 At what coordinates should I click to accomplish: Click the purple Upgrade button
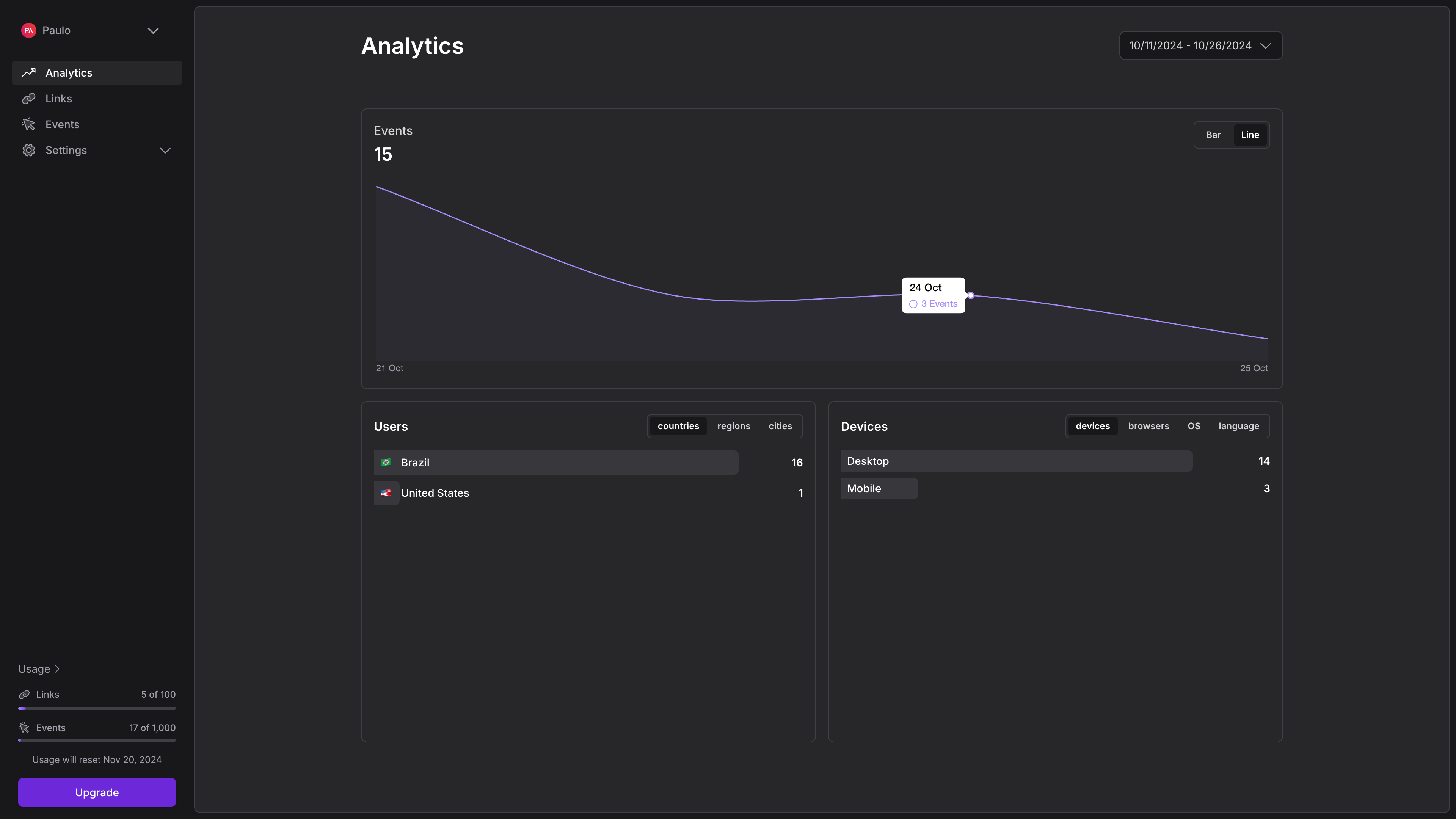(x=97, y=792)
